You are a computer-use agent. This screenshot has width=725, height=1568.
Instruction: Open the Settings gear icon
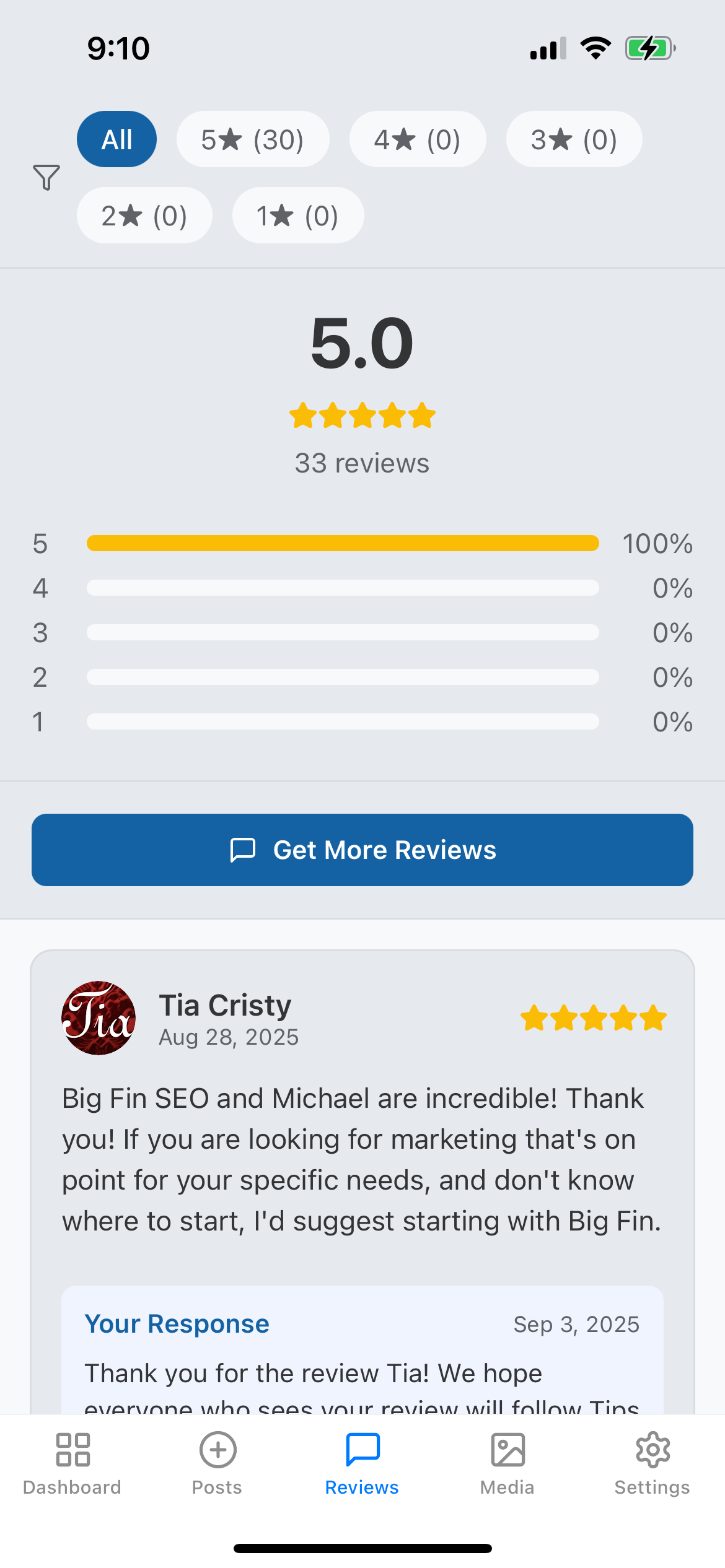point(652,1450)
